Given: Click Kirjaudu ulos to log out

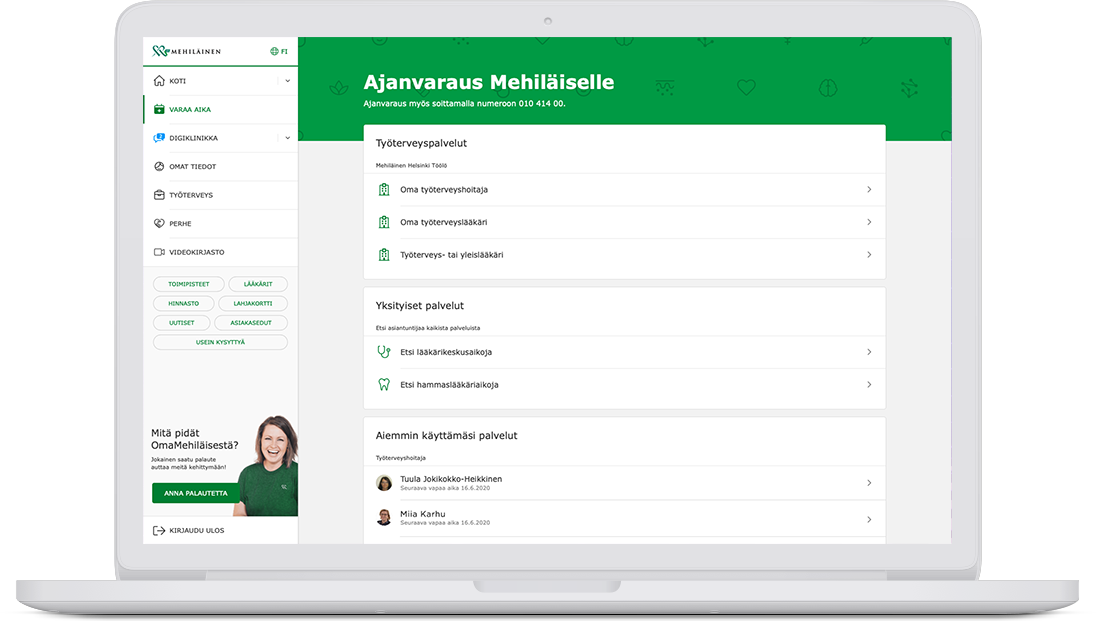Looking at the screenshot, I should click(220, 531).
